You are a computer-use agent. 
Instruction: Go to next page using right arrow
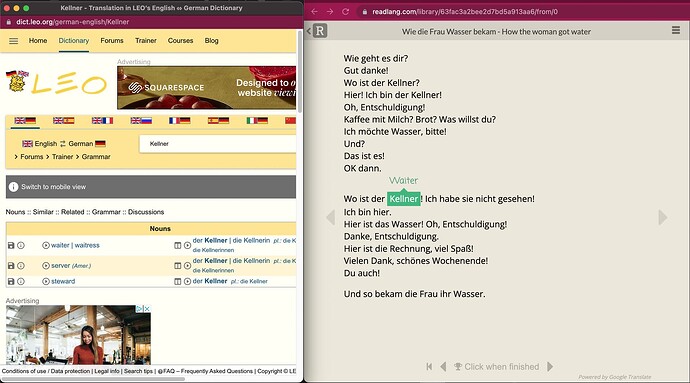(x=662, y=217)
